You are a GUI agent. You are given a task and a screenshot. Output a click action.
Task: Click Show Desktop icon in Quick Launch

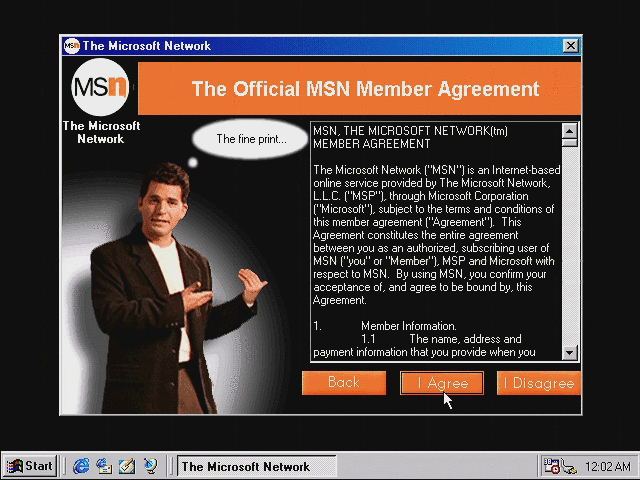(127, 466)
